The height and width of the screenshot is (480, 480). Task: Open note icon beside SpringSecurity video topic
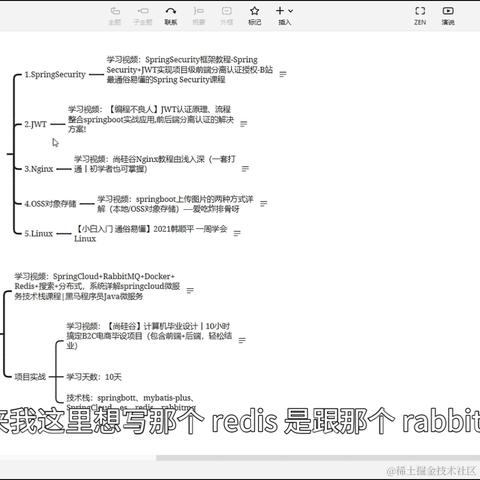[x=283, y=74]
